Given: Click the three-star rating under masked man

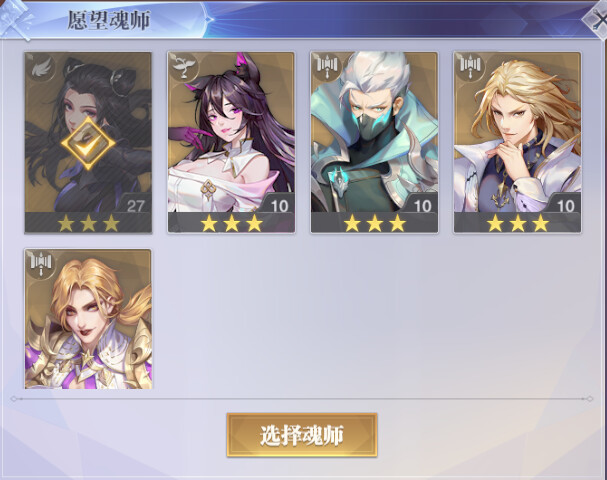Looking at the screenshot, I should coord(375,223).
